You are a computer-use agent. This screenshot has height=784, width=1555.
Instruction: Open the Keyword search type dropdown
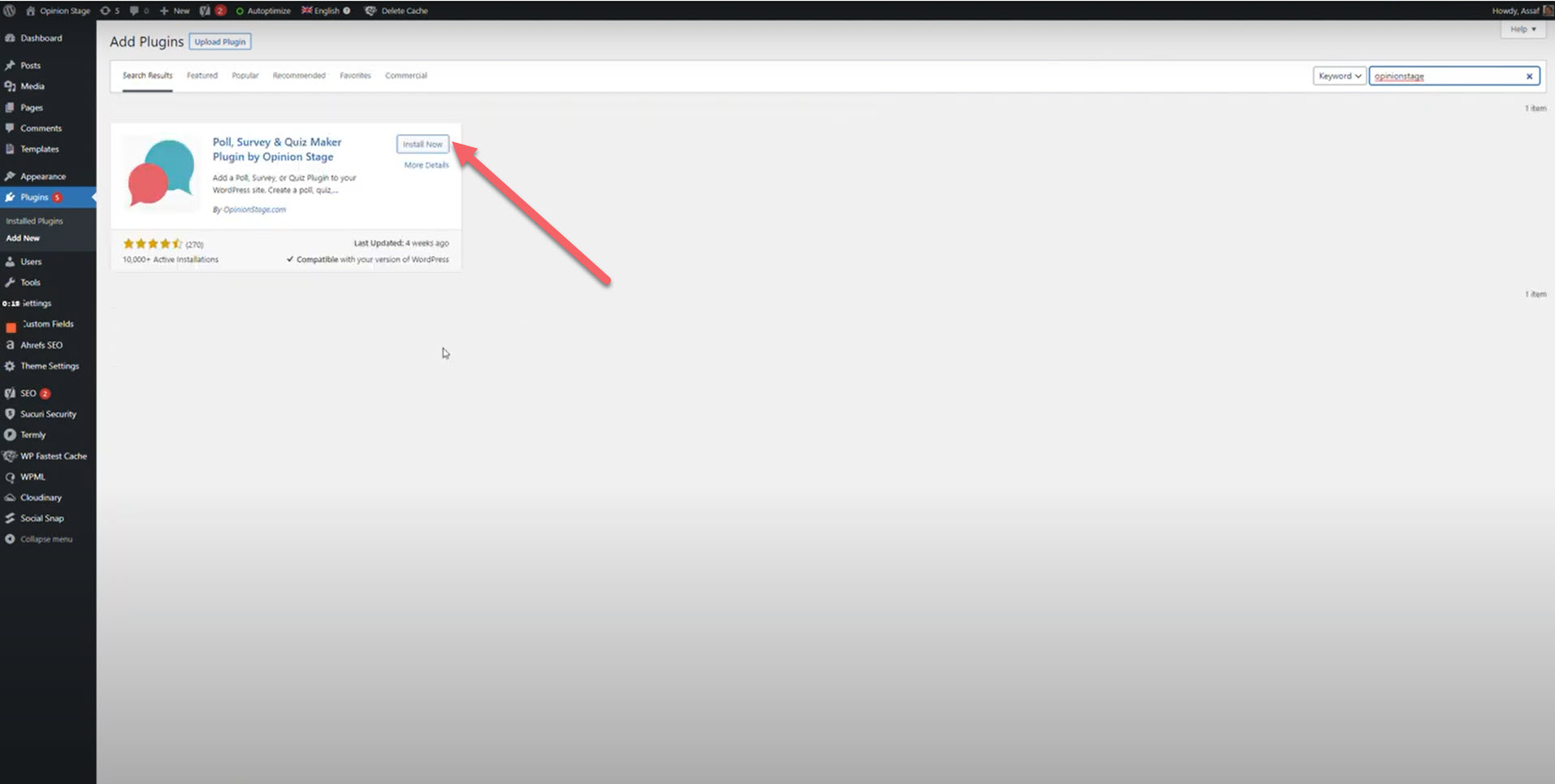point(1340,76)
